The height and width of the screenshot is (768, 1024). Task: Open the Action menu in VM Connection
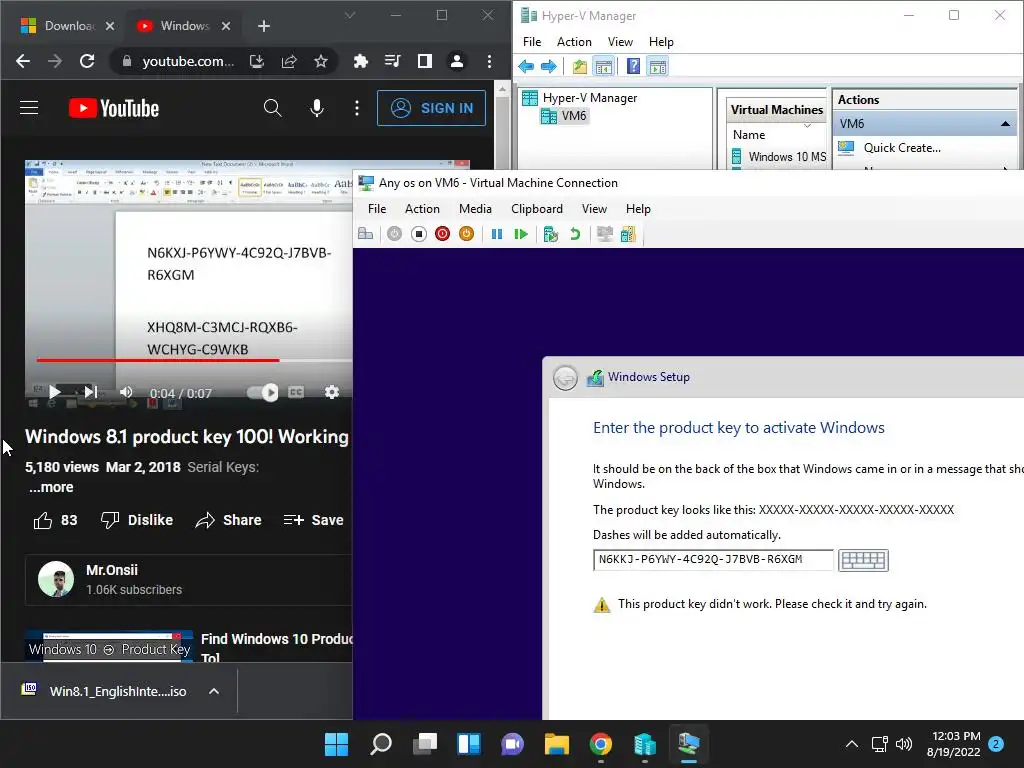(422, 209)
